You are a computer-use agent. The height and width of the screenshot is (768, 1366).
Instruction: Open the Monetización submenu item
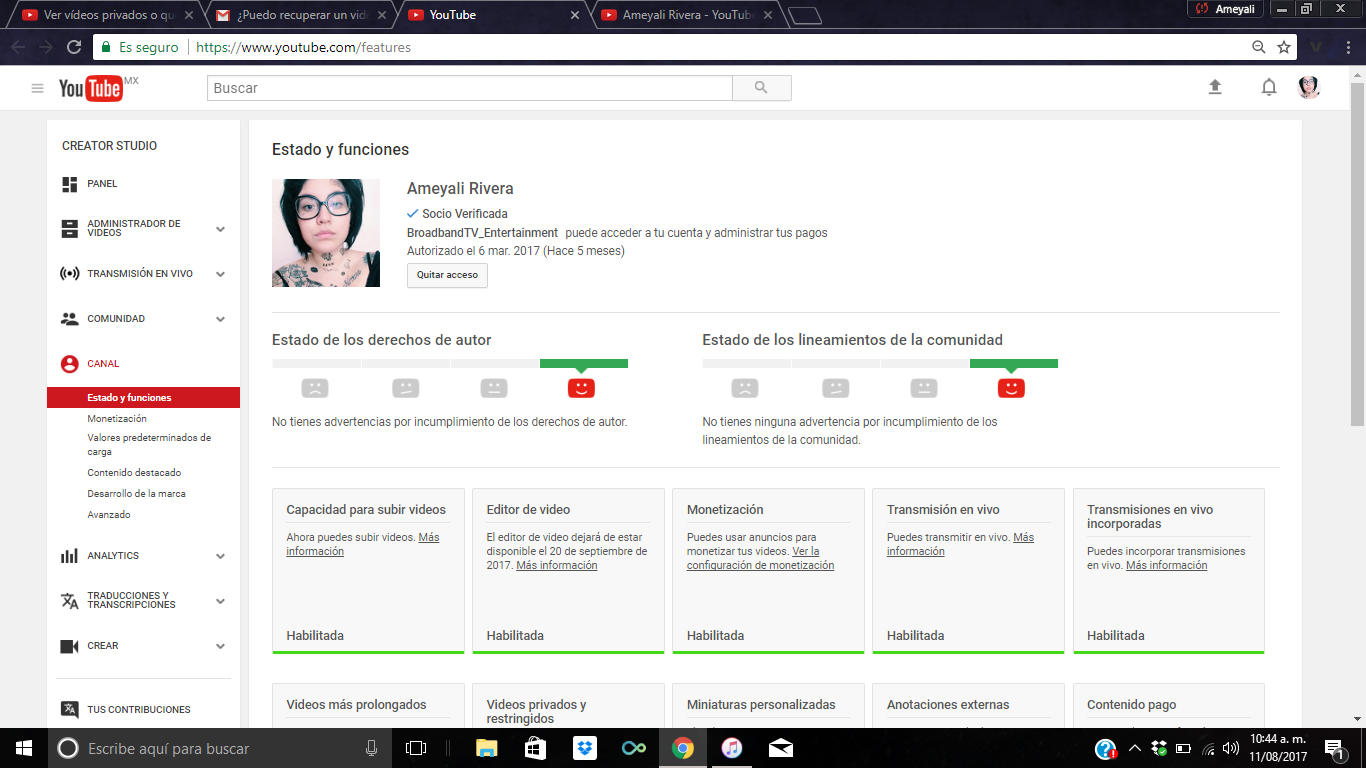(117, 419)
